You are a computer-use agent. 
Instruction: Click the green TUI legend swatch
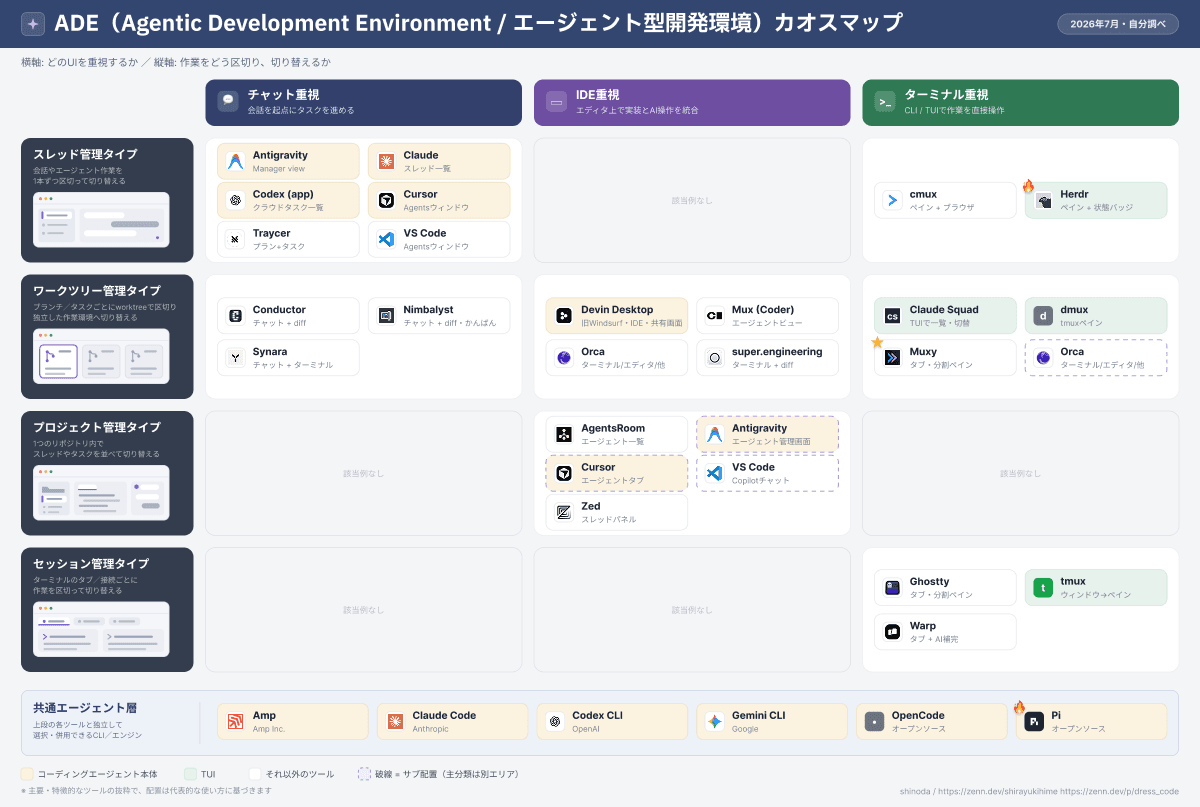(x=190, y=774)
